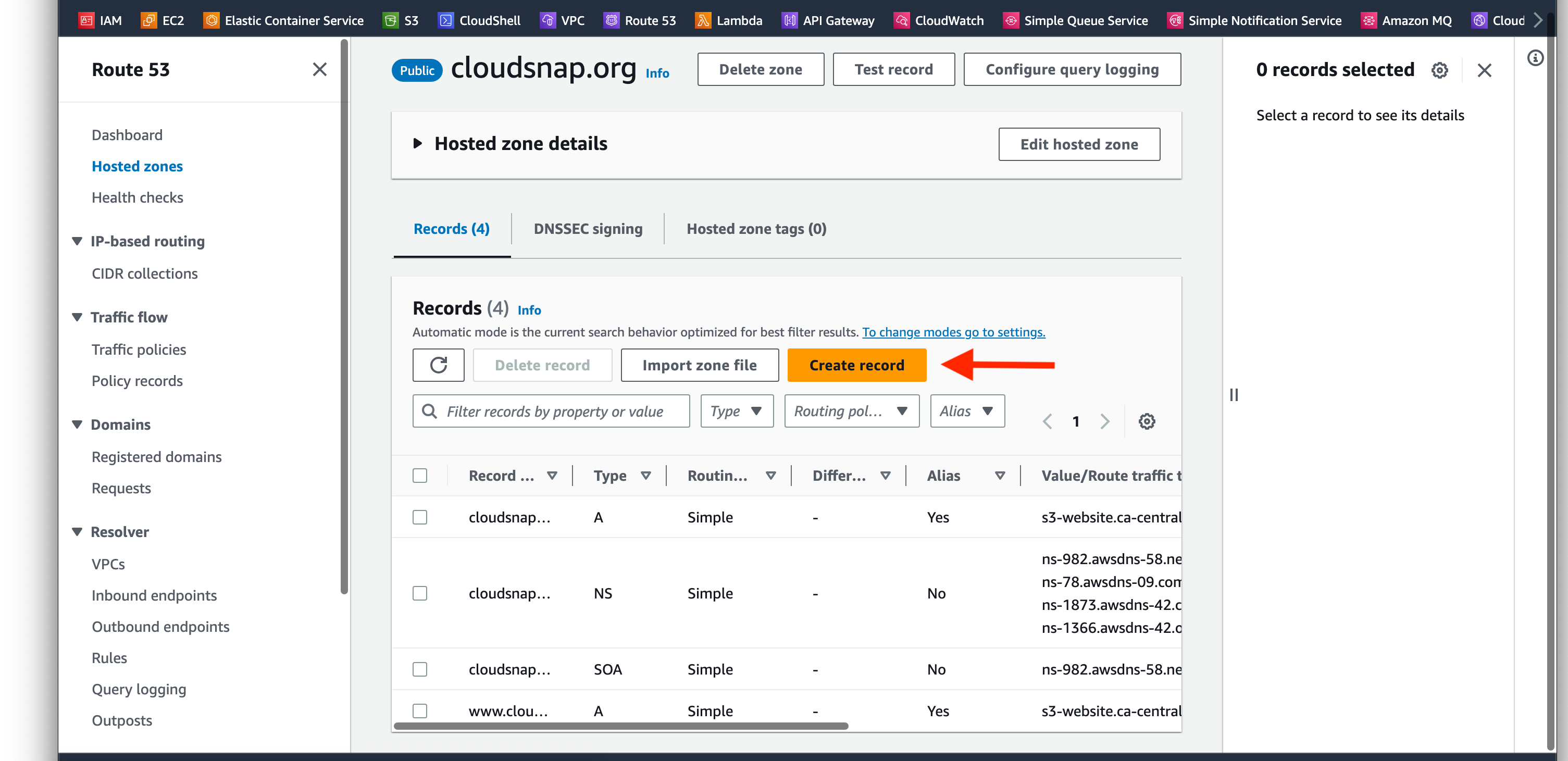Image resolution: width=1568 pixels, height=761 pixels.
Task: Open Dashboard in the sidebar
Action: (x=127, y=134)
